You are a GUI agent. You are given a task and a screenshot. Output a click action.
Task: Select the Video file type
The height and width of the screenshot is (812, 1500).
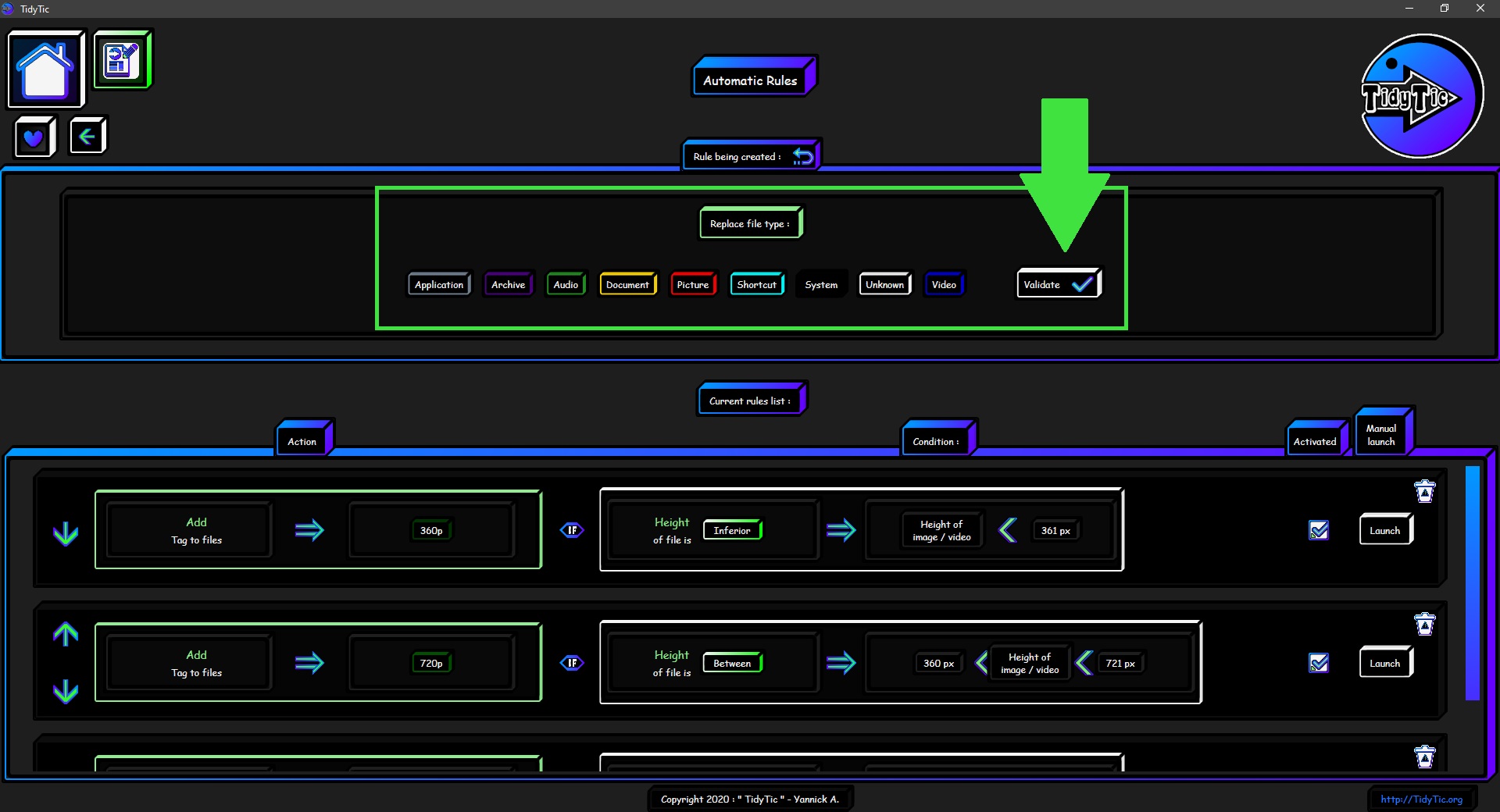click(944, 284)
